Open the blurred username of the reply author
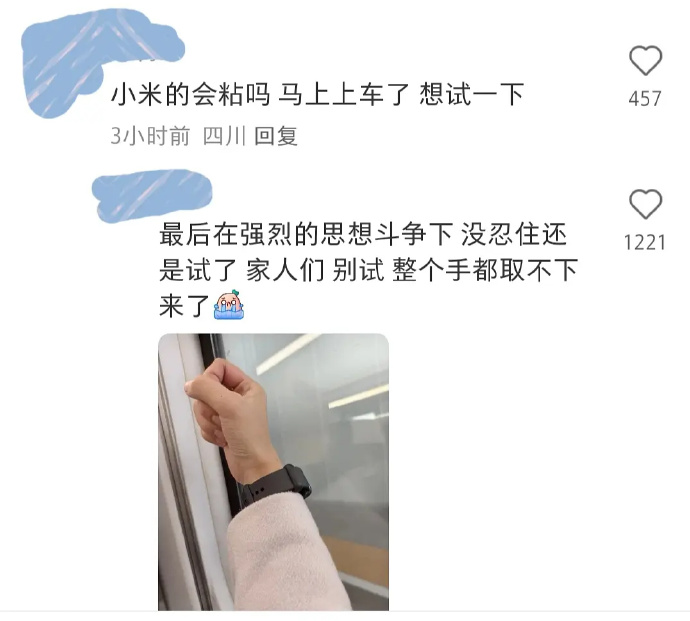This screenshot has width=690, height=621. (x=152, y=196)
